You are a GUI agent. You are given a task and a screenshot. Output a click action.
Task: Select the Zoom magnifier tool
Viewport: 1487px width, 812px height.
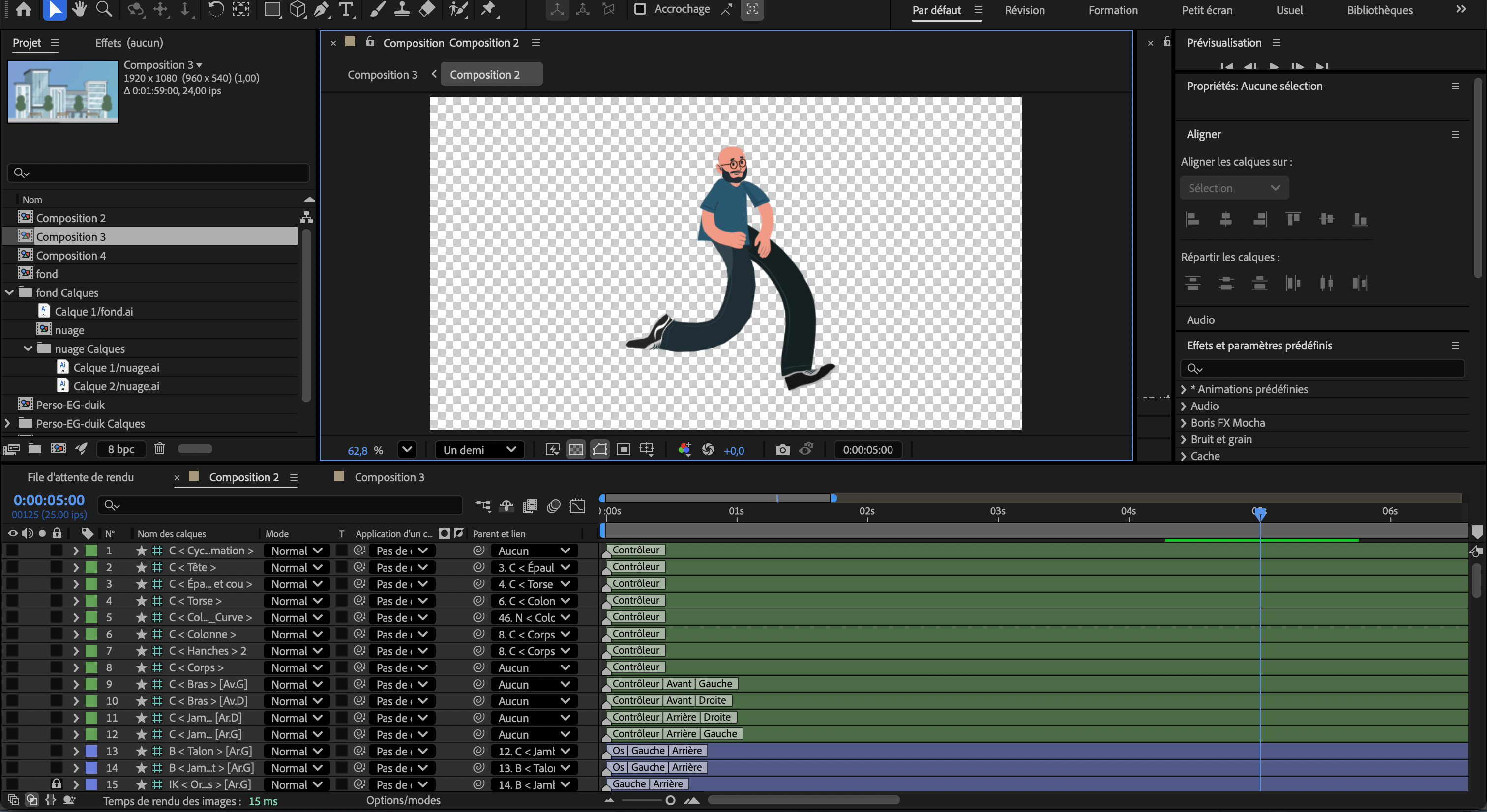coord(104,9)
